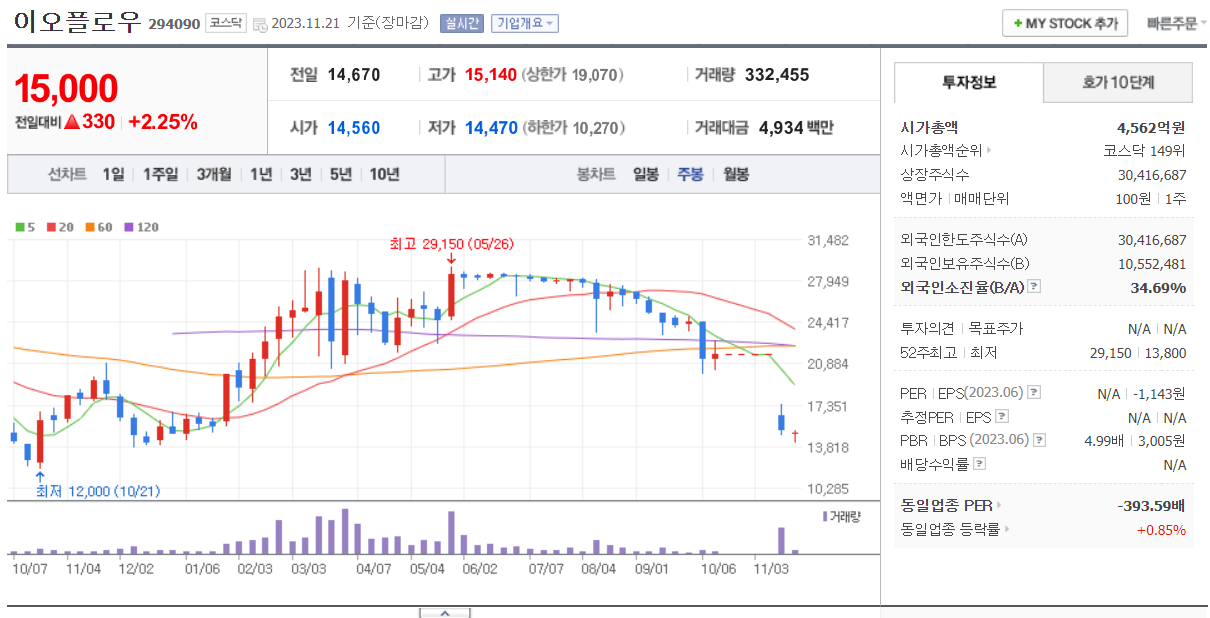Click the purple 거래량 volume legend

(842, 516)
